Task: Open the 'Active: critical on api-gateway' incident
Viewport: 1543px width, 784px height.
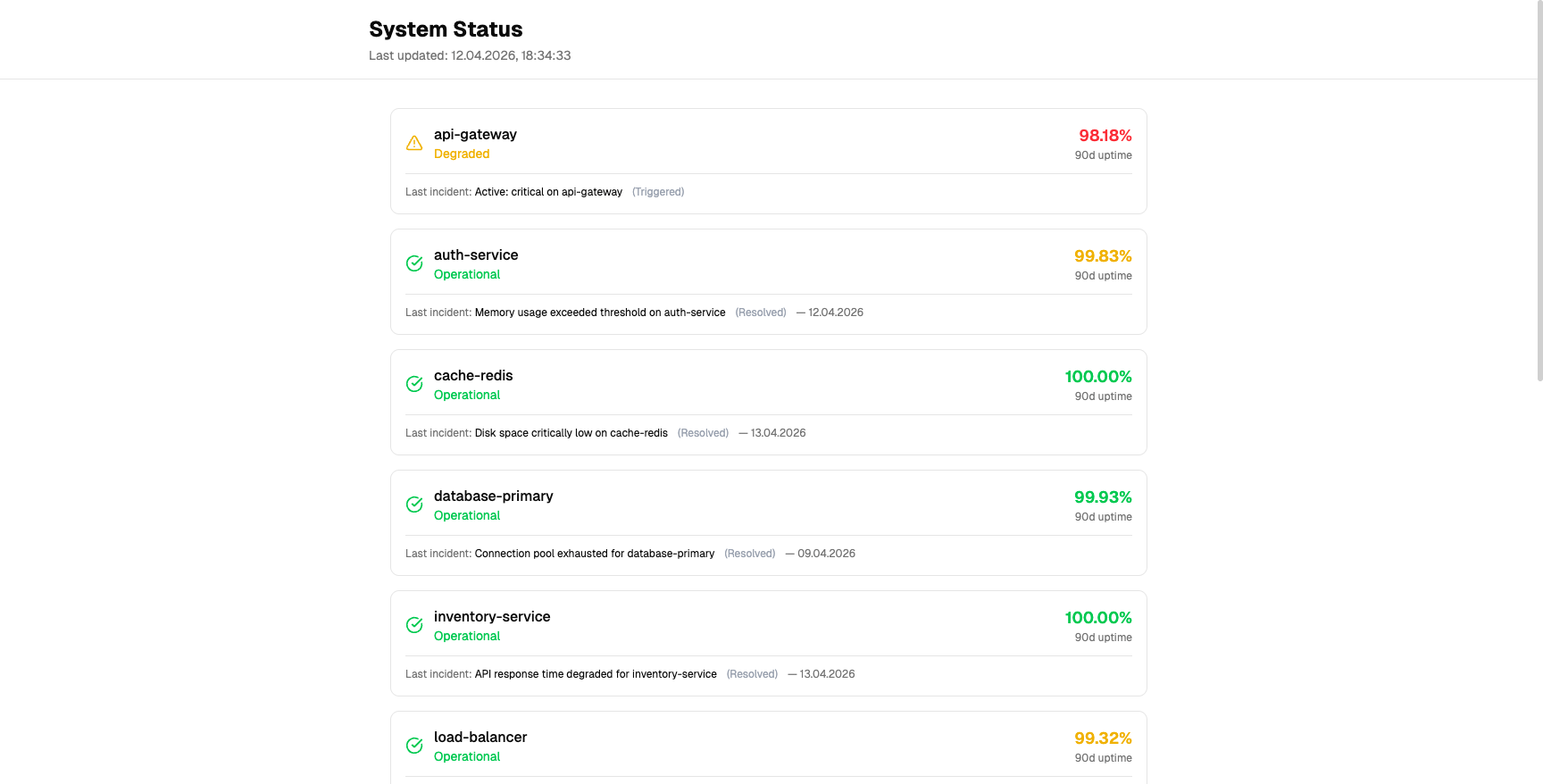Action: click(548, 192)
